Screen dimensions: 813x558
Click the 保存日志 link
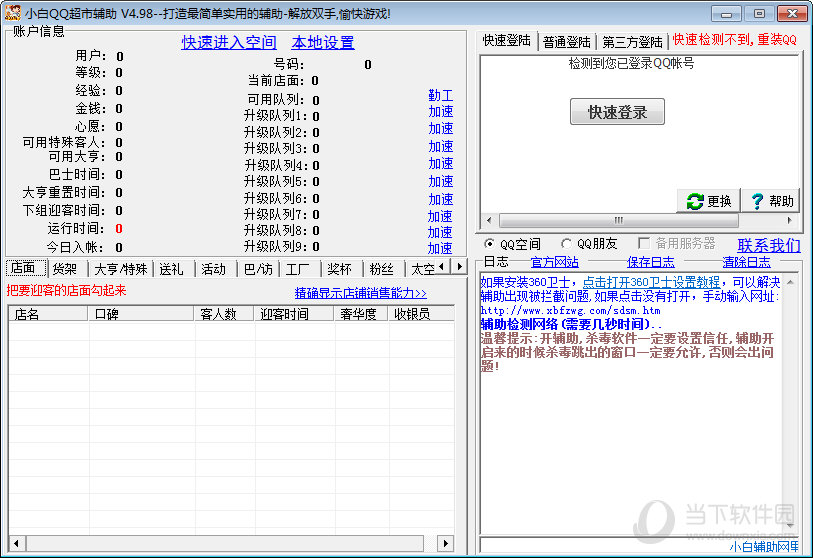pyautogui.click(x=651, y=262)
